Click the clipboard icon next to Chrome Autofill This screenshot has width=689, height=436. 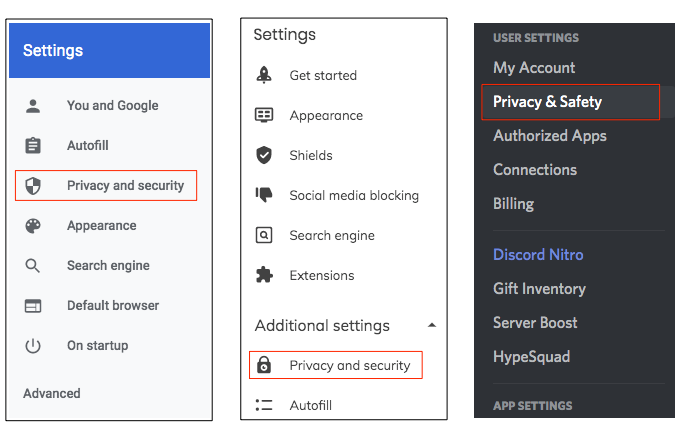33,145
